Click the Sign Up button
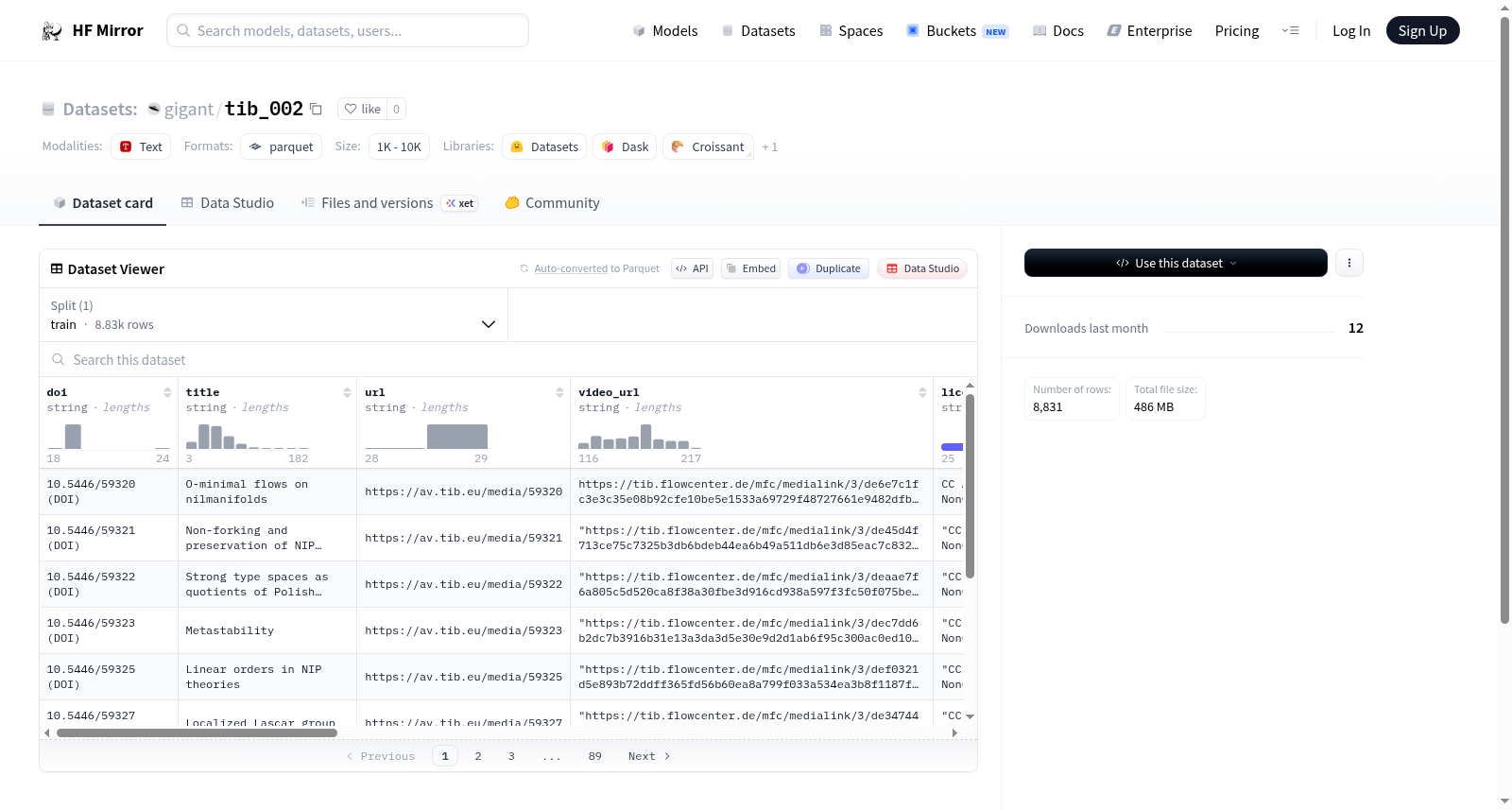1512x810 pixels. click(x=1422, y=31)
